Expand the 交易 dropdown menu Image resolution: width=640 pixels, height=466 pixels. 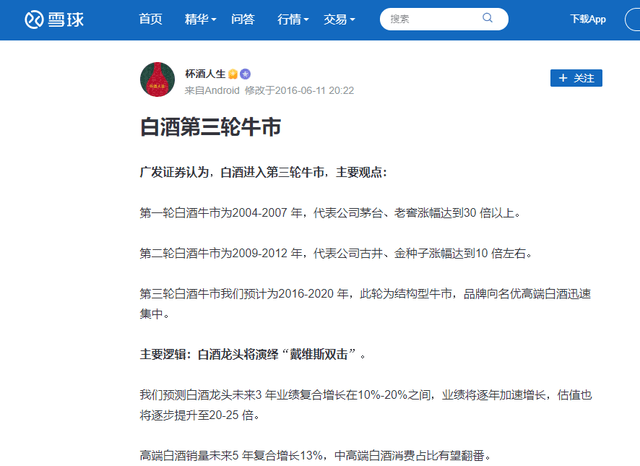tap(340, 19)
